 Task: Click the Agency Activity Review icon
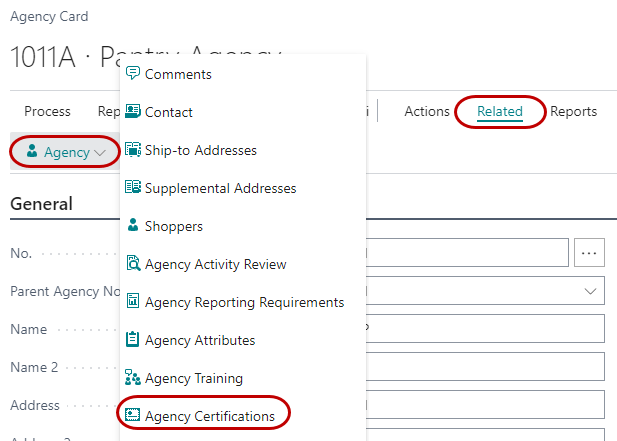click(x=132, y=264)
